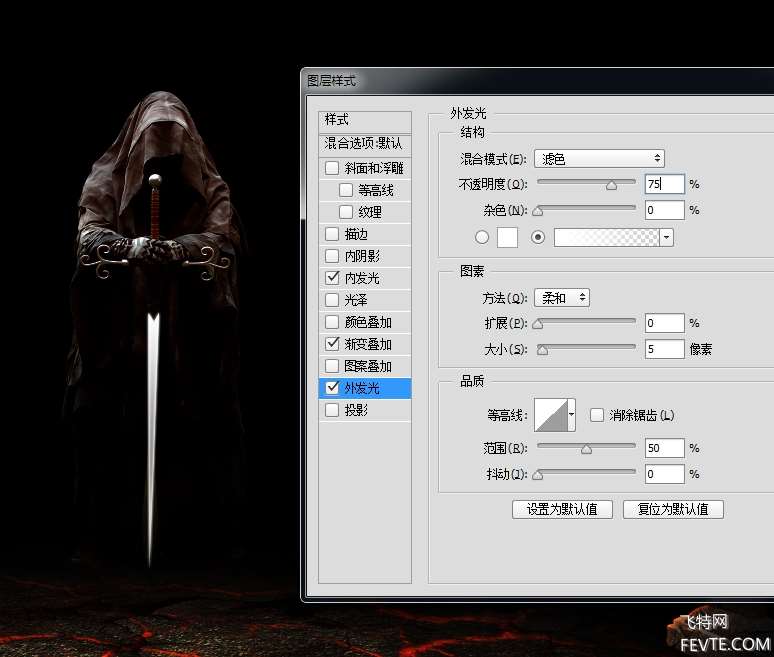Open the 渐变叠加 settings row

[365, 344]
